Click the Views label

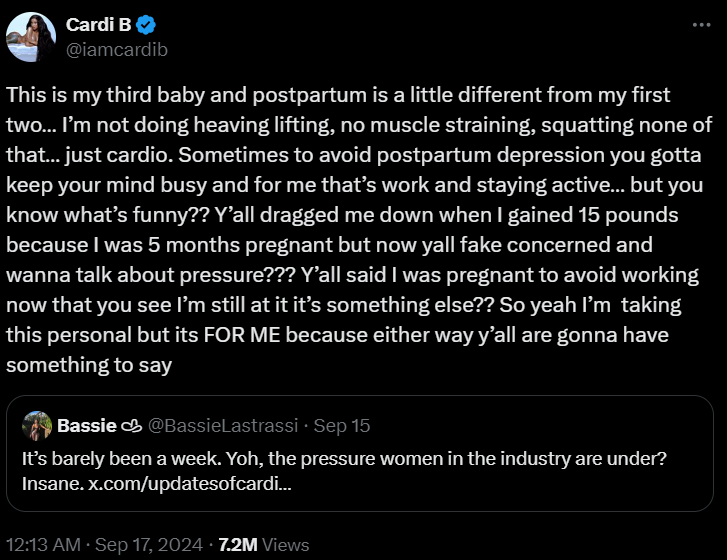pyautogui.click(x=286, y=545)
